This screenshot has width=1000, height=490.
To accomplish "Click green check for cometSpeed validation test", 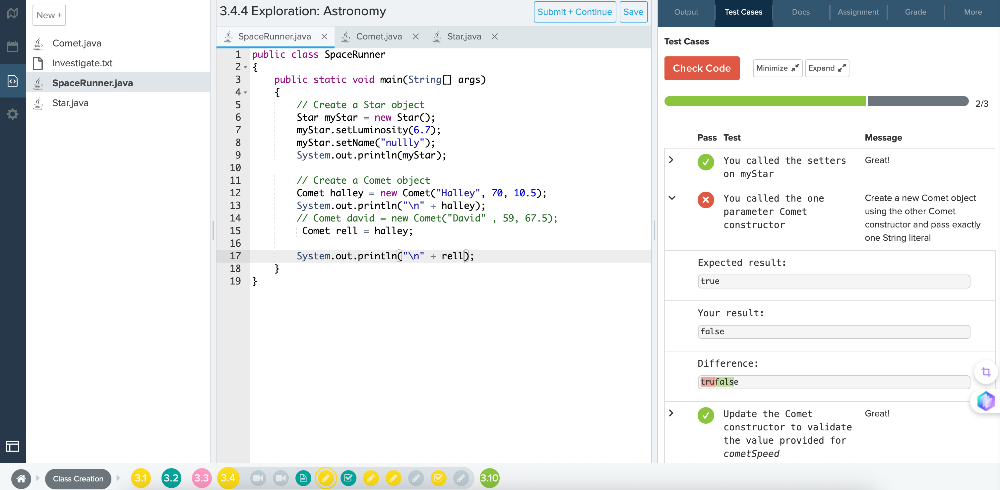I will pos(705,415).
